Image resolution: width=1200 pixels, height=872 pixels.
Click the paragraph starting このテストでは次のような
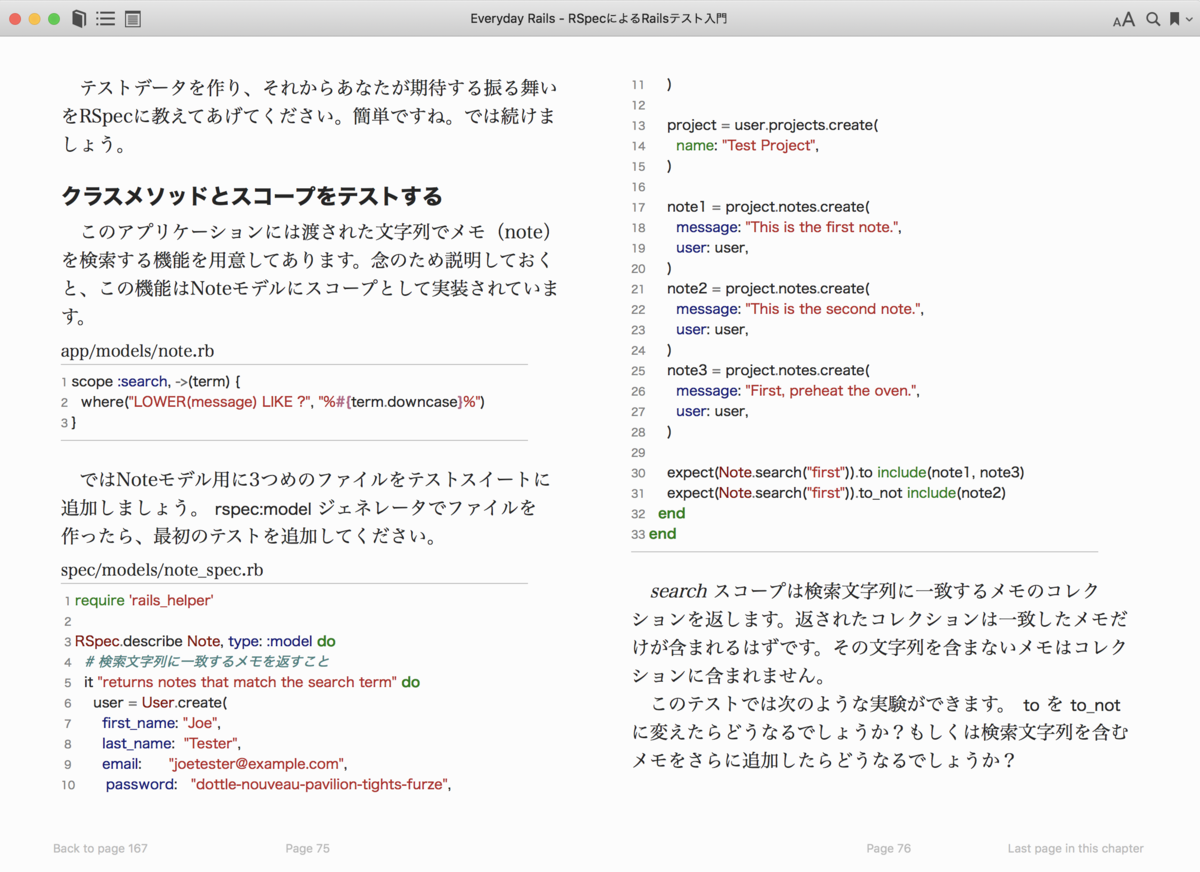pyautogui.click(x=880, y=733)
